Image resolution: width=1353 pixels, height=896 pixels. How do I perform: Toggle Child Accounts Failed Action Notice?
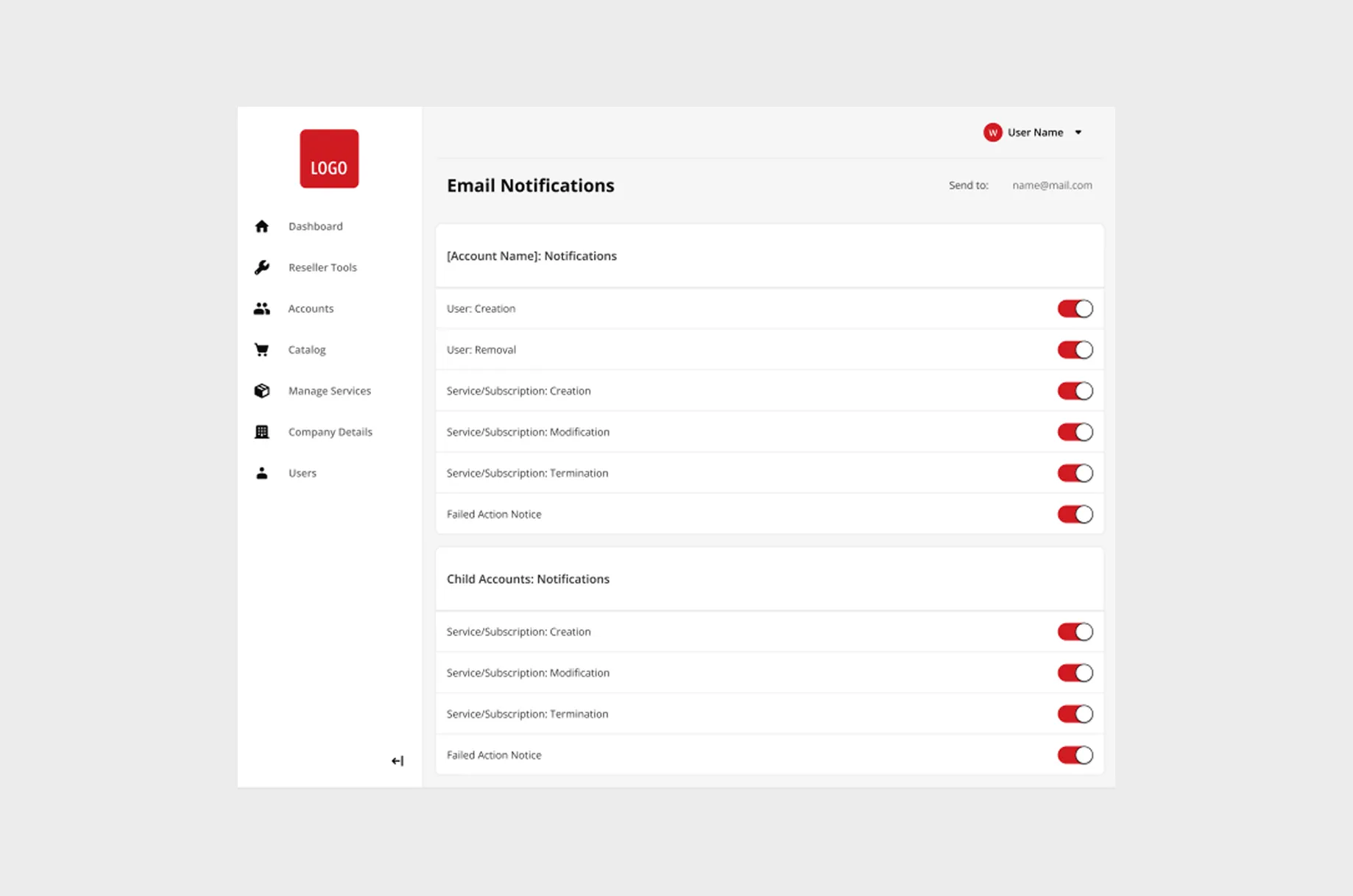point(1075,755)
